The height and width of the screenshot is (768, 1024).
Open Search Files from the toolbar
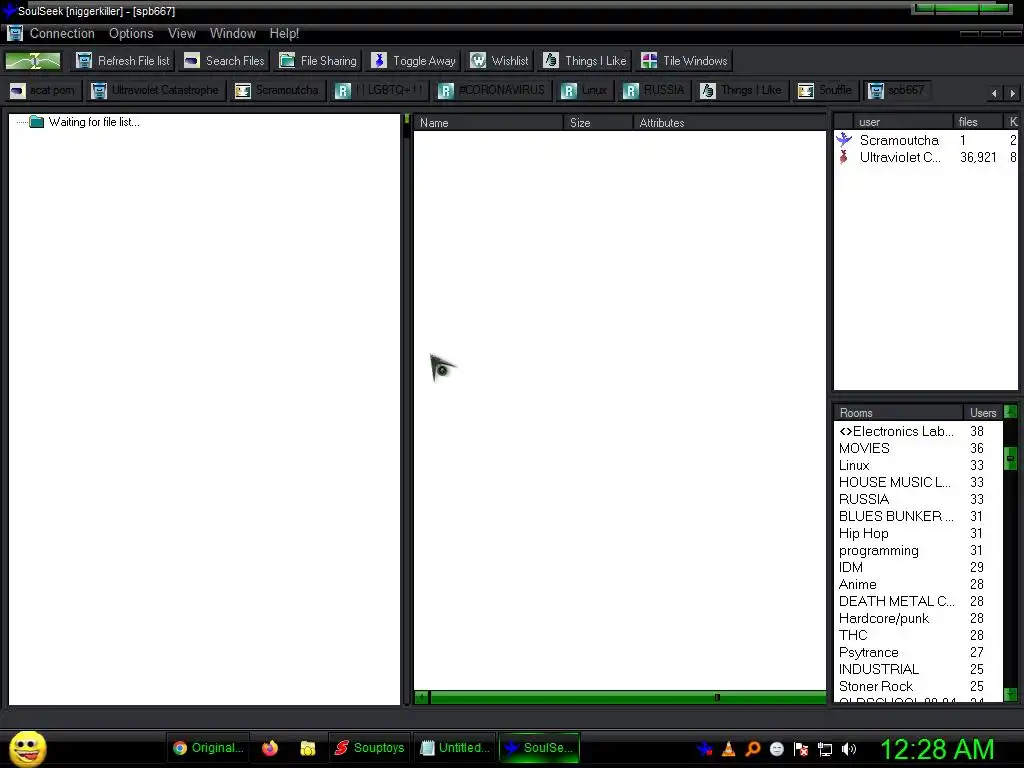pos(225,61)
